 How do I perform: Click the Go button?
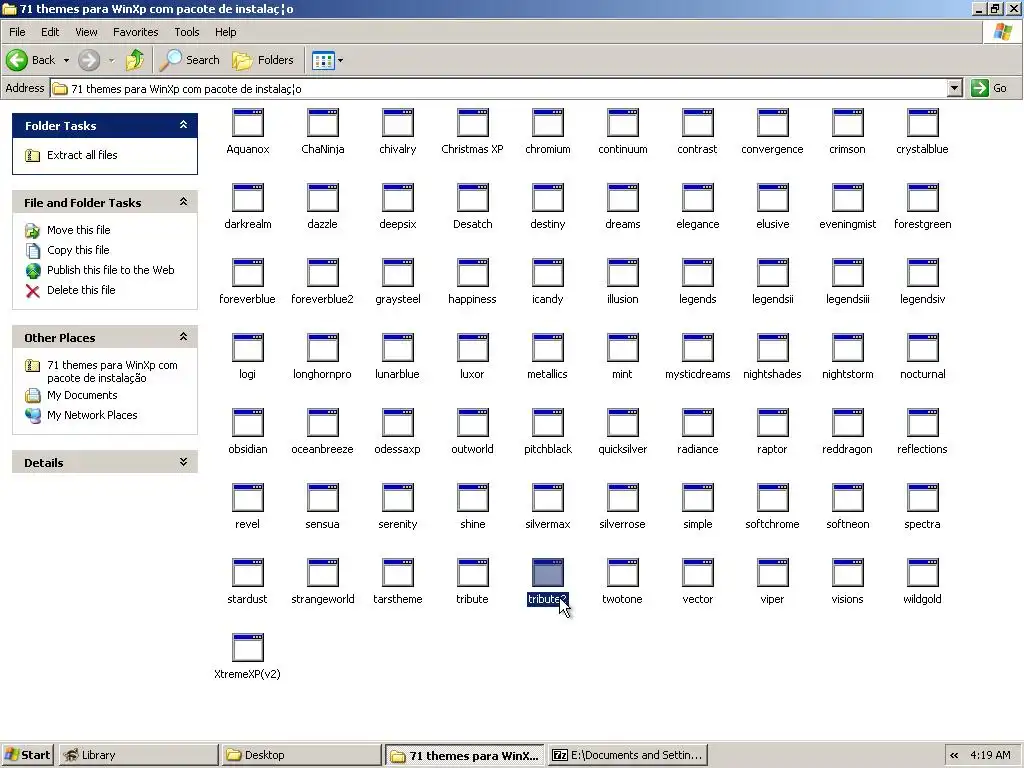(x=990, y=88)
